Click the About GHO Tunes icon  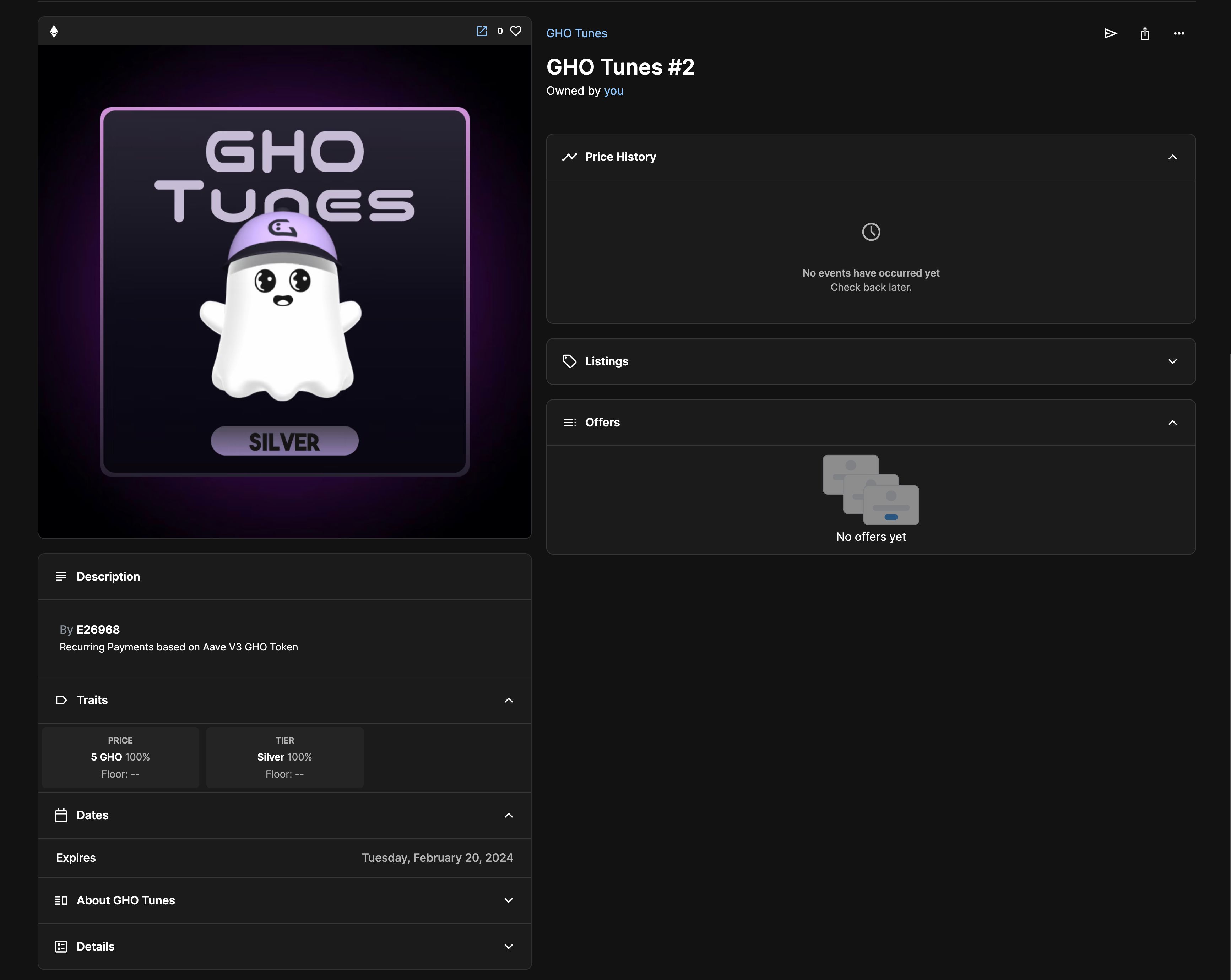[61, 900]
